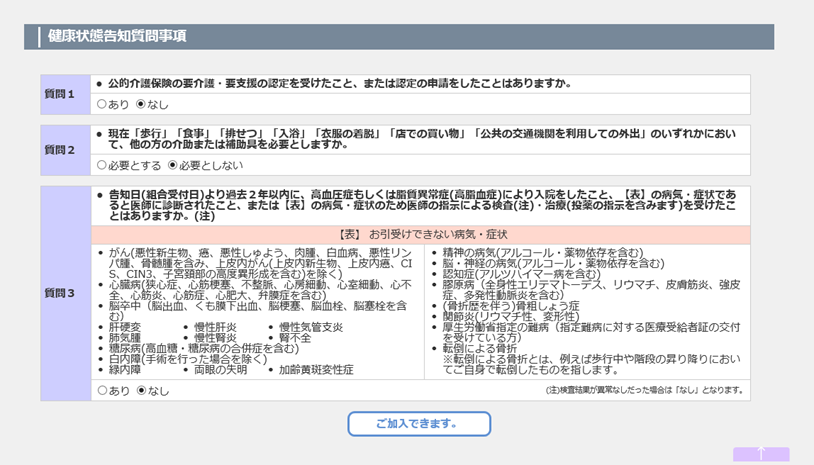Choose 必要としない for 質問2
Image resolution: width=814 pixels, height=465 pixels.
[172, 165]
